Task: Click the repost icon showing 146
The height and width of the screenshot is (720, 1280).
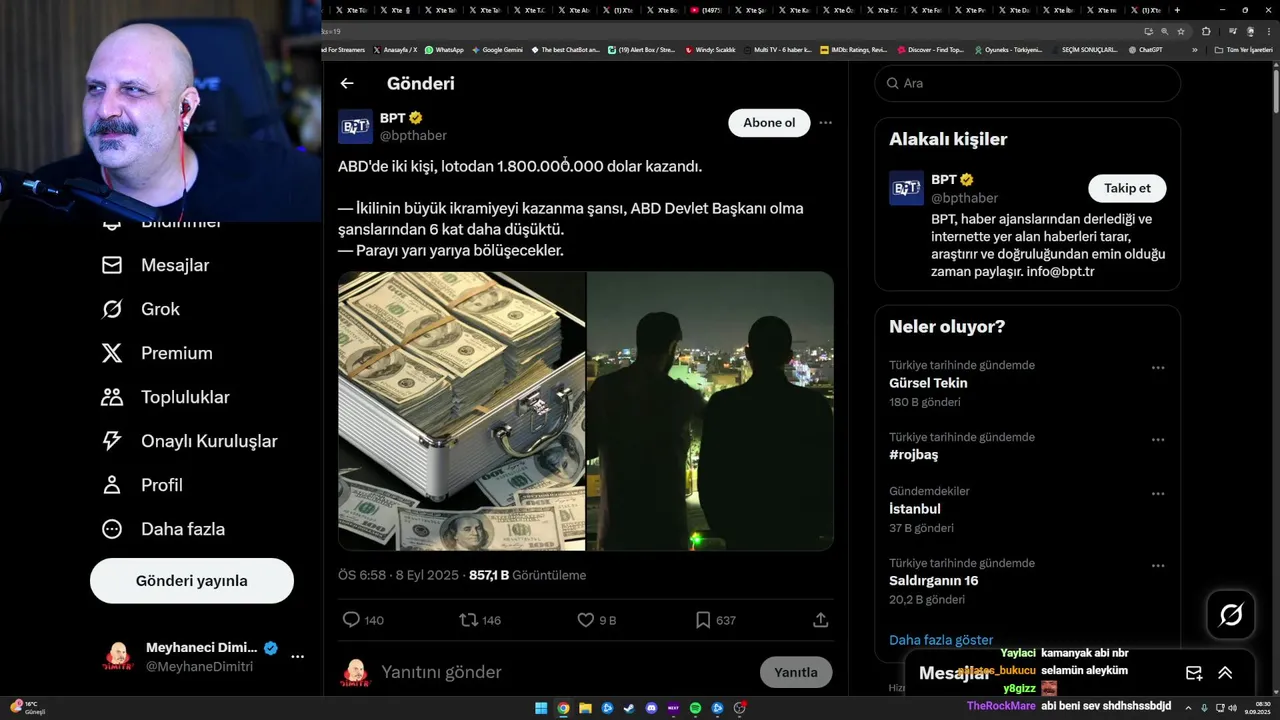Action: [468, 620]
